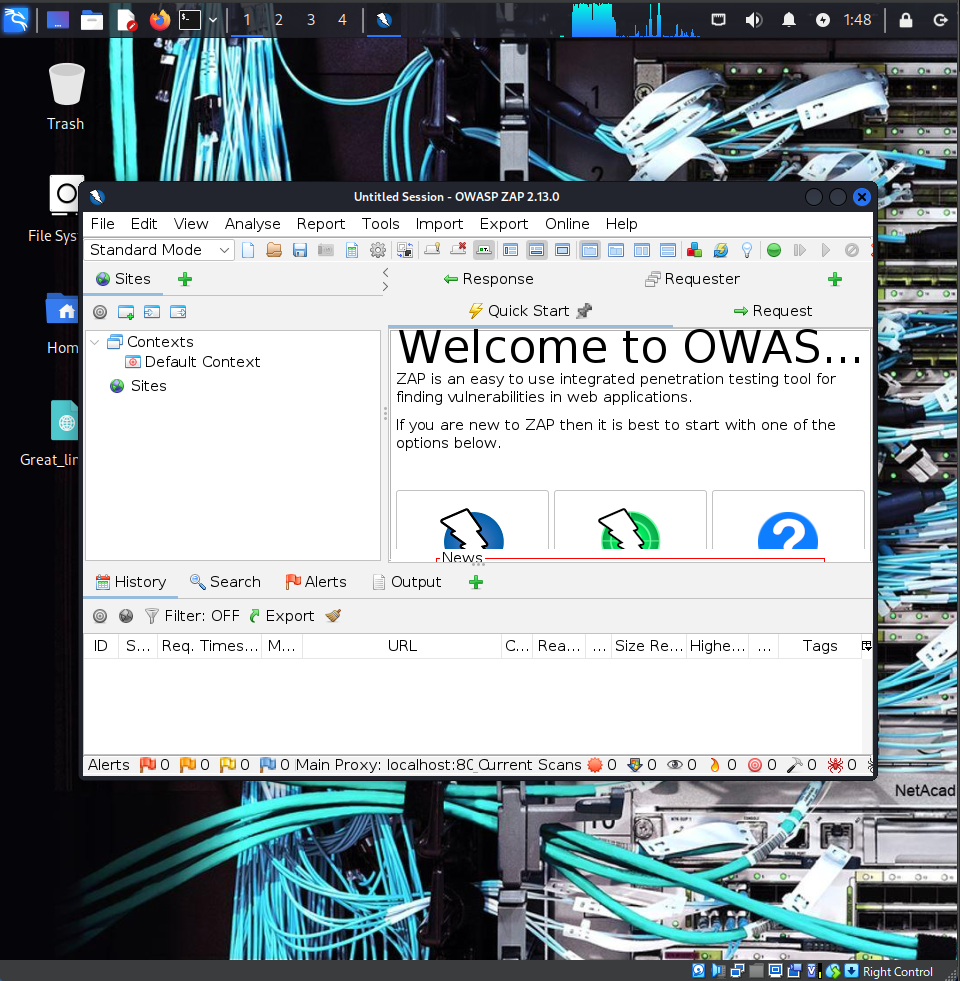The height and width of the screenshot is (981, 960).
Task: Click the Check for Updates arrows icon
Action: [x=721, y=250]
